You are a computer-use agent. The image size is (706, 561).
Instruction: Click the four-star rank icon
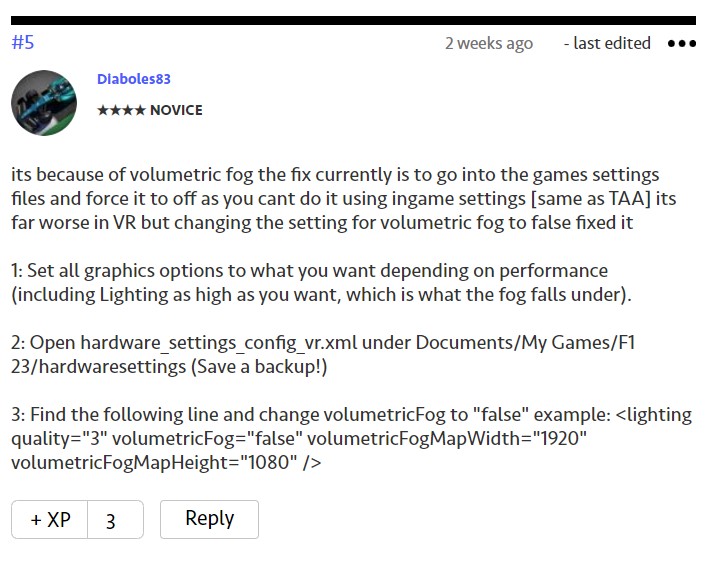coord(121,110)
